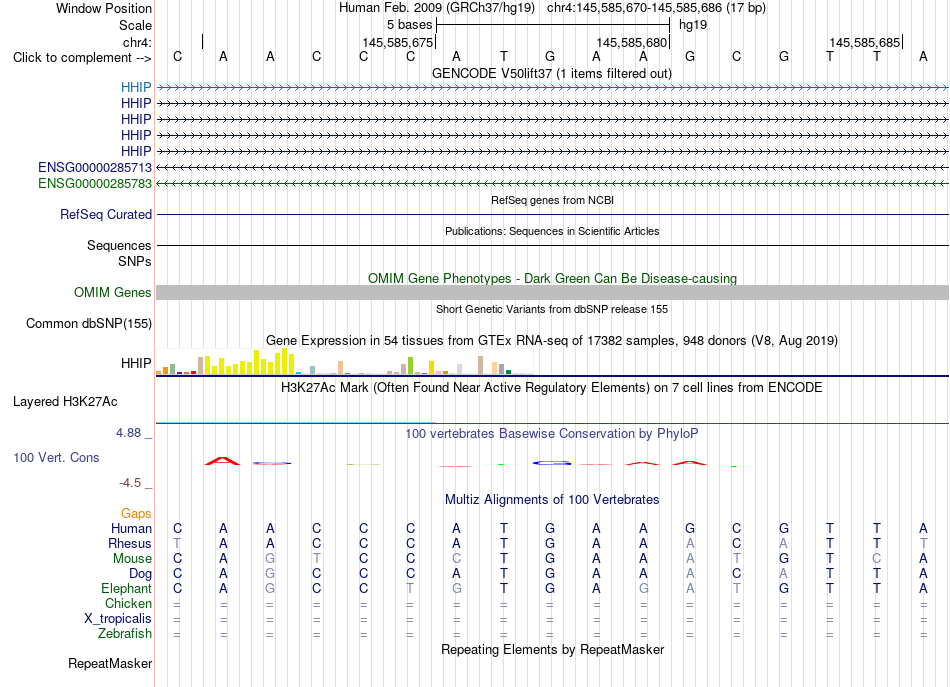The width and height of the screenshot is (950, 687).
Task: Click the chr4: ruler label
Action: pos(137,42)
